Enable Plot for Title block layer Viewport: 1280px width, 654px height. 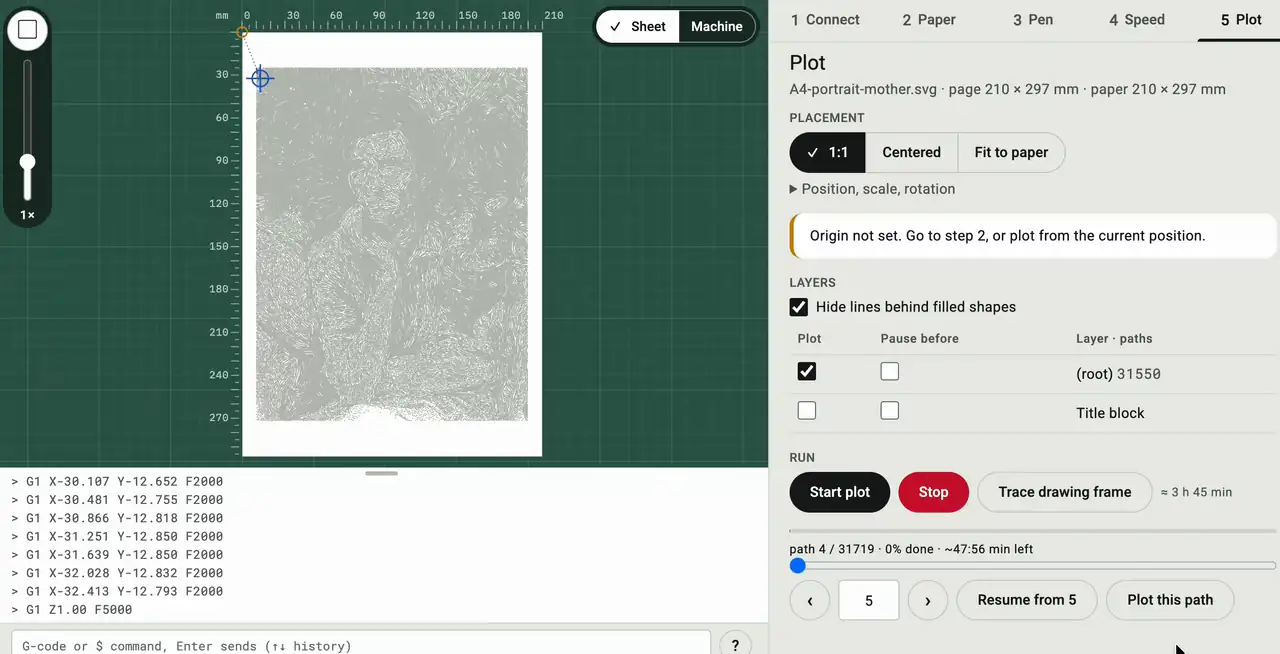click(x=807, y=411)
